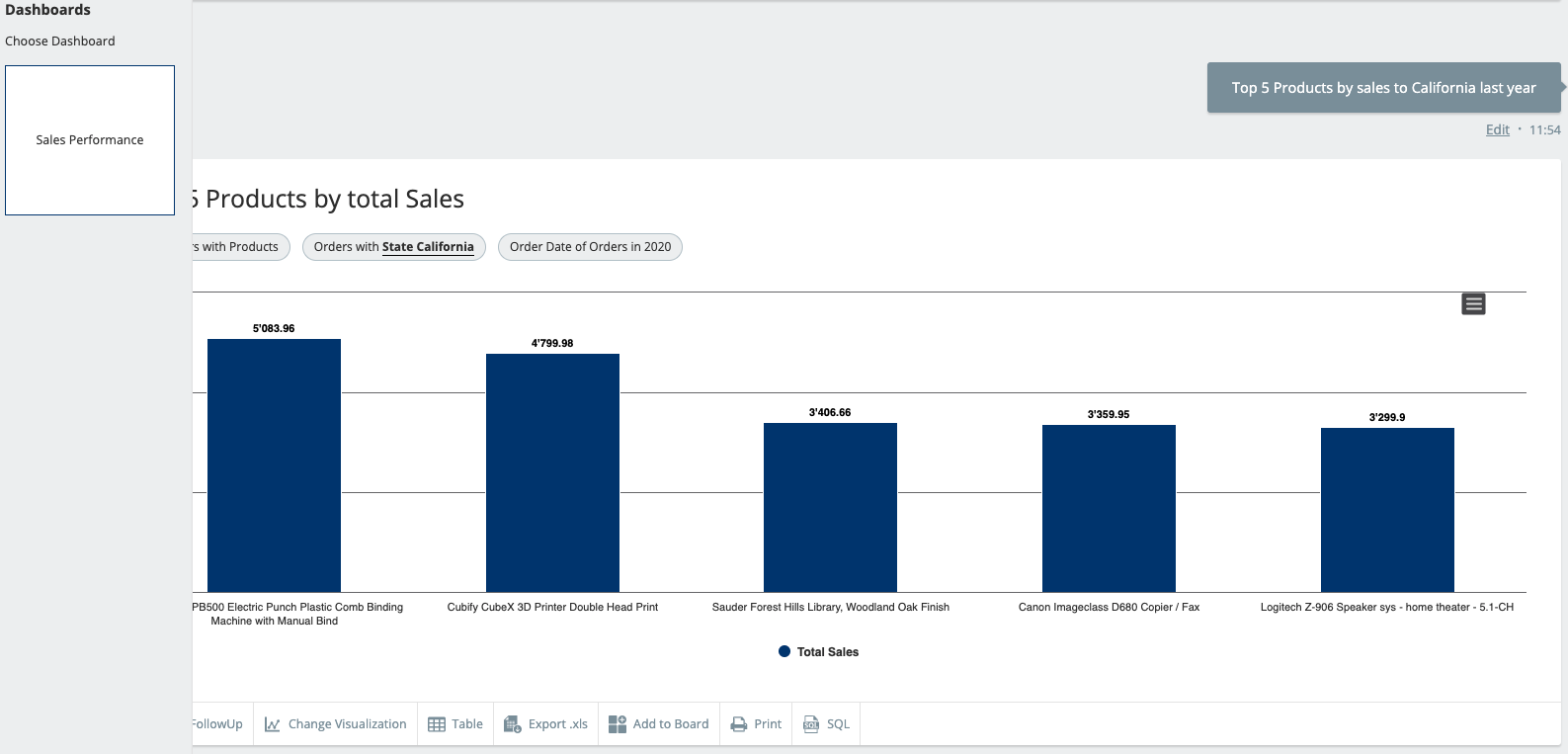
Task: Click the Add to Board icon
Action: click(x=618, y=724)
